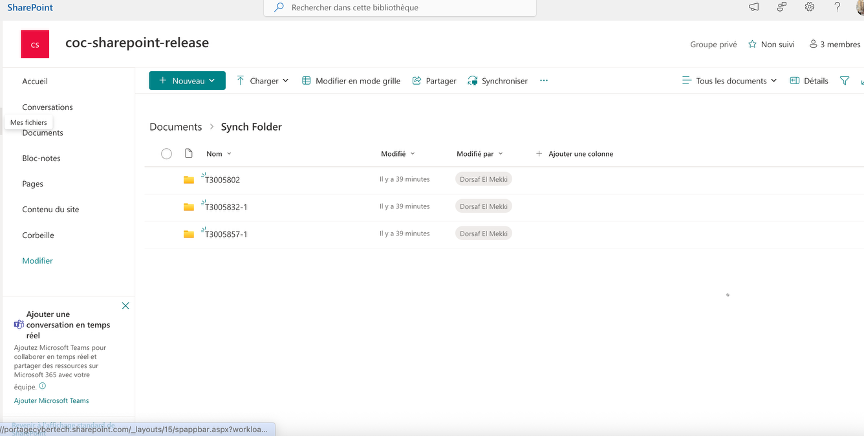Open the Détails pane

coord(809,81)
